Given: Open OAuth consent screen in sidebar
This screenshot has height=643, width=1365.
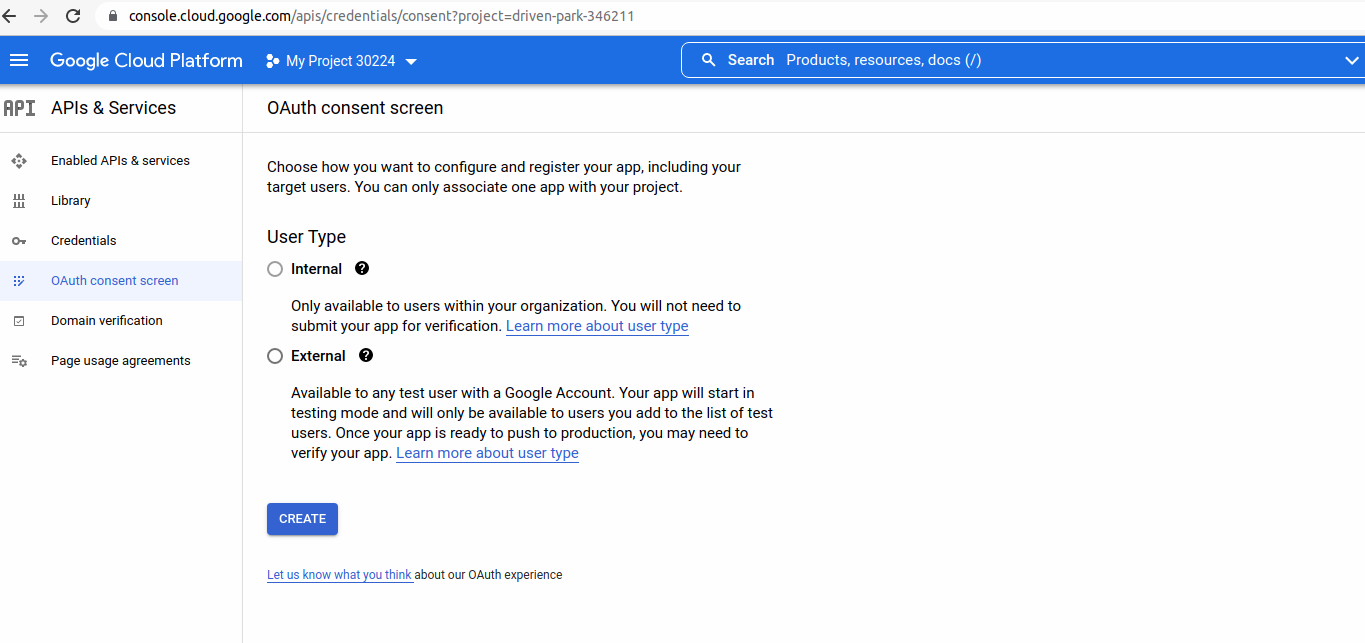Looking at the screenshot, I should click(x=114, y=281).
